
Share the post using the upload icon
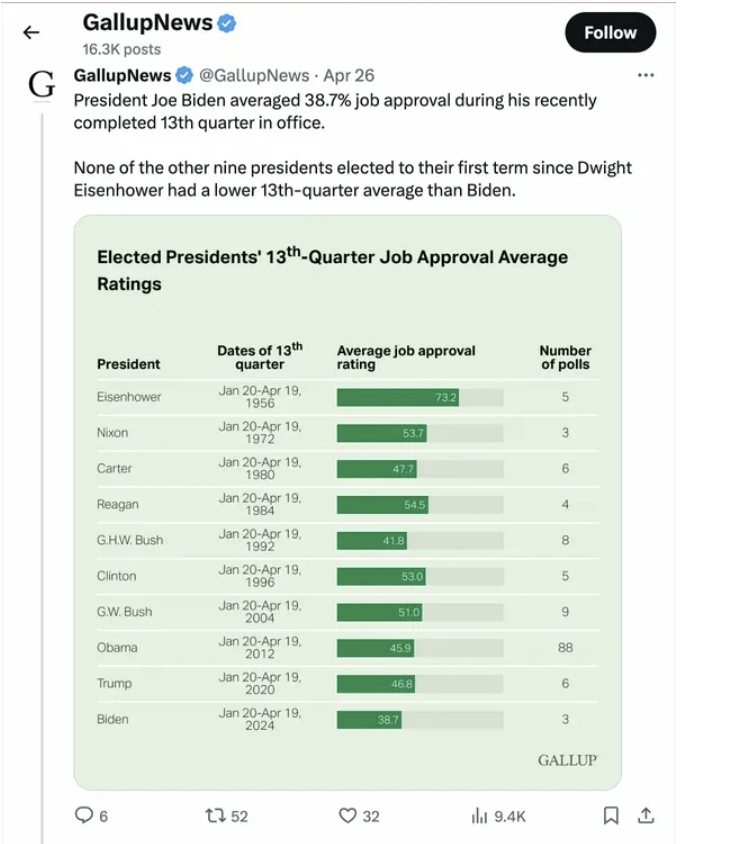click(x=646, y=815)
